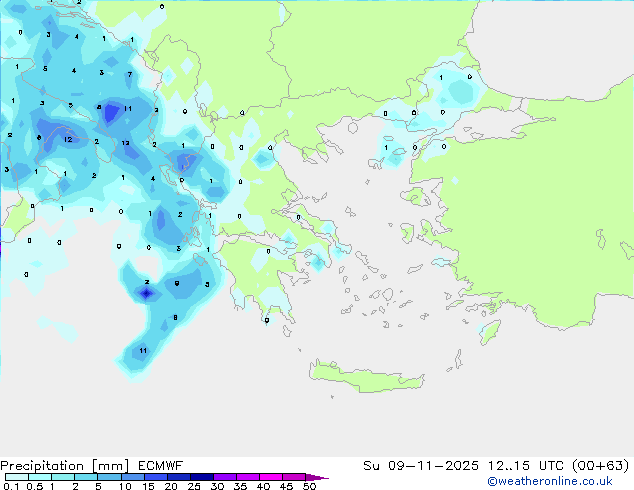This screenshot has width=634, height=490.
Task: Click the island of Crete on the map
Action: tap(366, 376)
